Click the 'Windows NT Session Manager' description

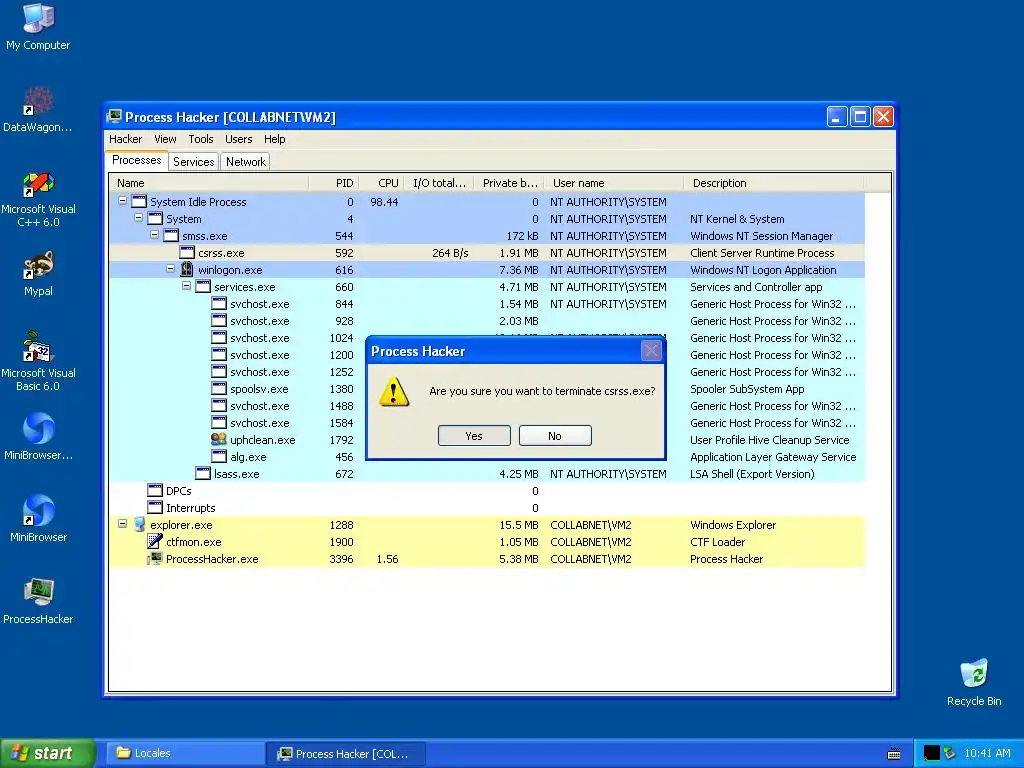pyautogui.click(x=761, y=236)
